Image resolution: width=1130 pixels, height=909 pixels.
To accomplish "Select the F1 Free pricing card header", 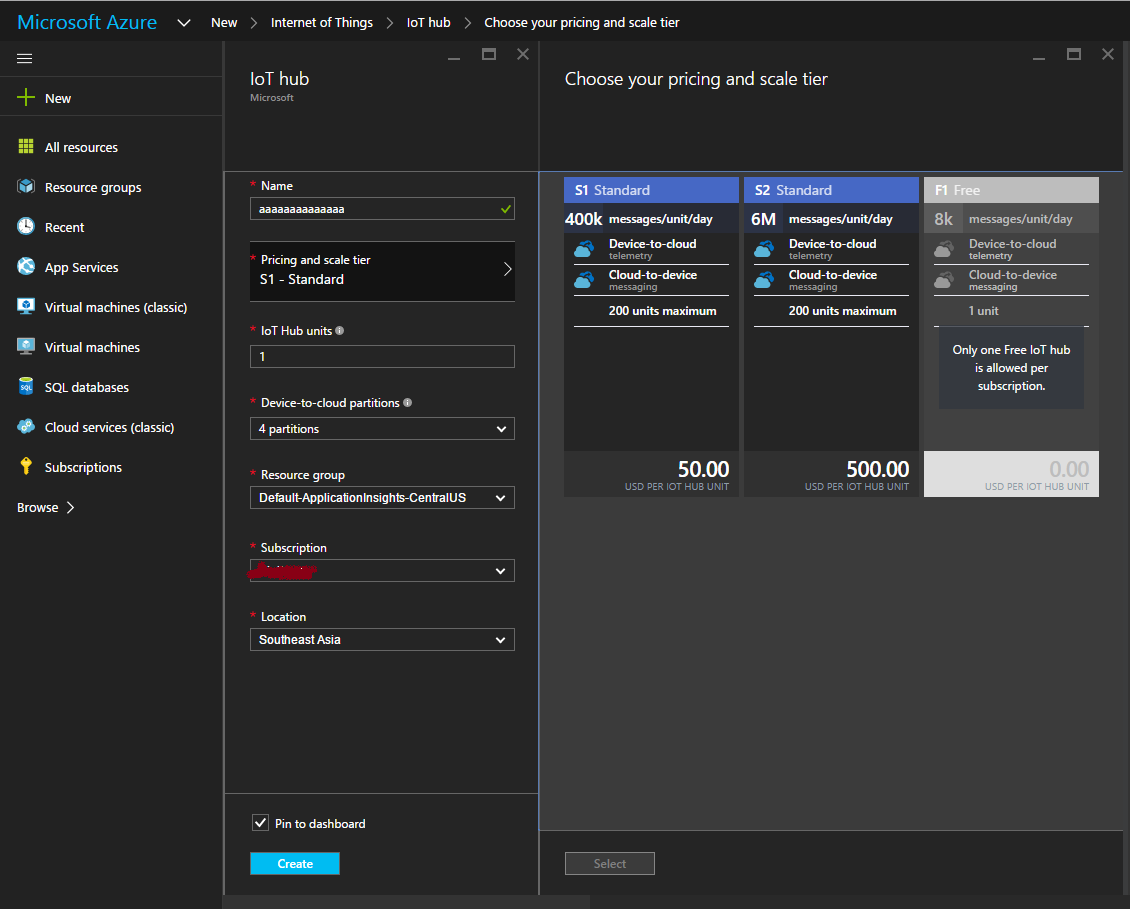I will [1011, 190].
